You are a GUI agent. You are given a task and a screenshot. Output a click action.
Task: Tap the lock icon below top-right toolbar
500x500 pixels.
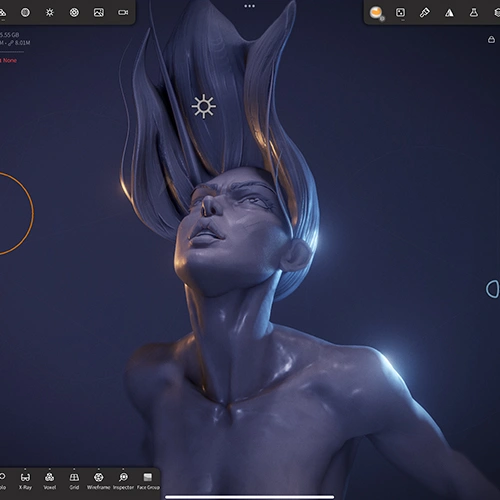coord(491,40)
